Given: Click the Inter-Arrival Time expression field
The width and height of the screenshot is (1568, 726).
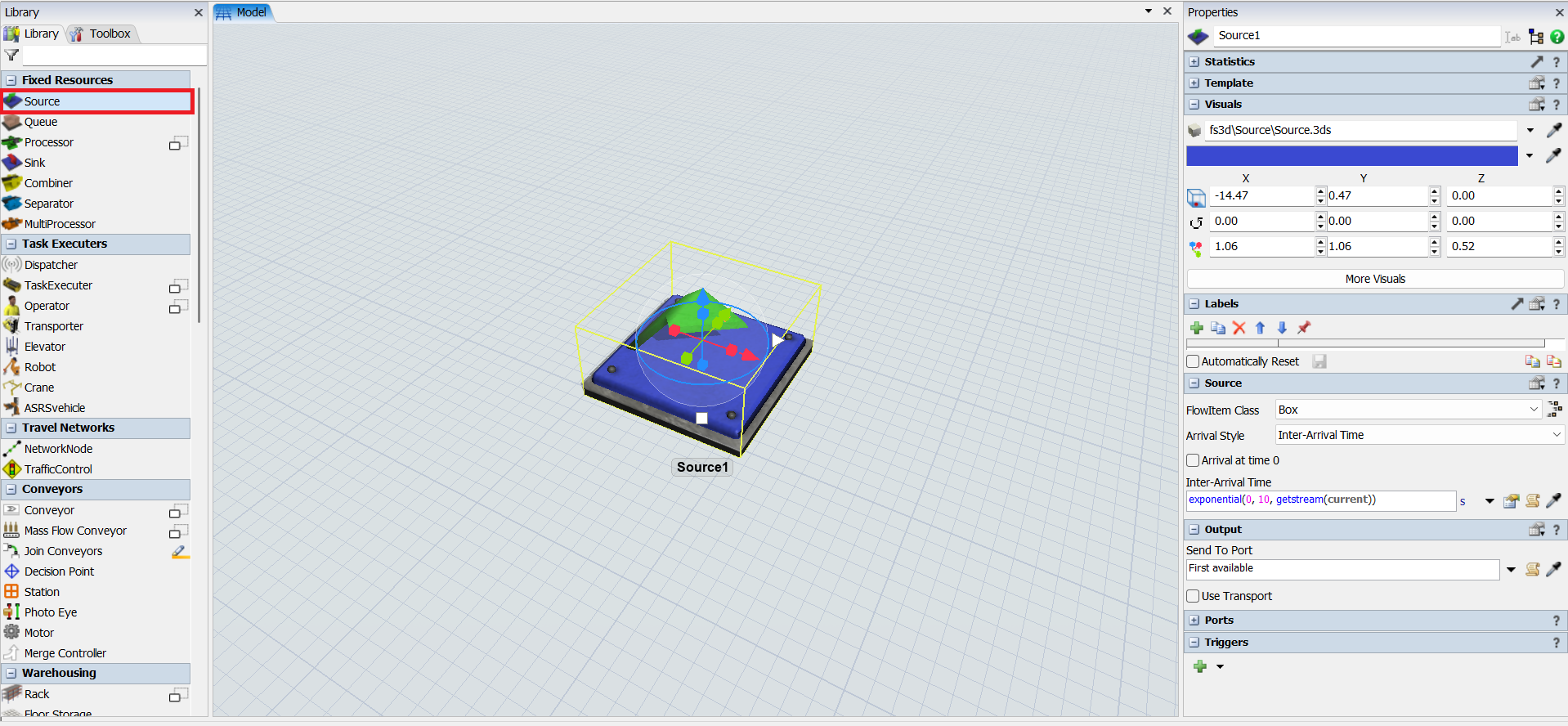Looking at the screenshot, I should (x=1320, y=500).
